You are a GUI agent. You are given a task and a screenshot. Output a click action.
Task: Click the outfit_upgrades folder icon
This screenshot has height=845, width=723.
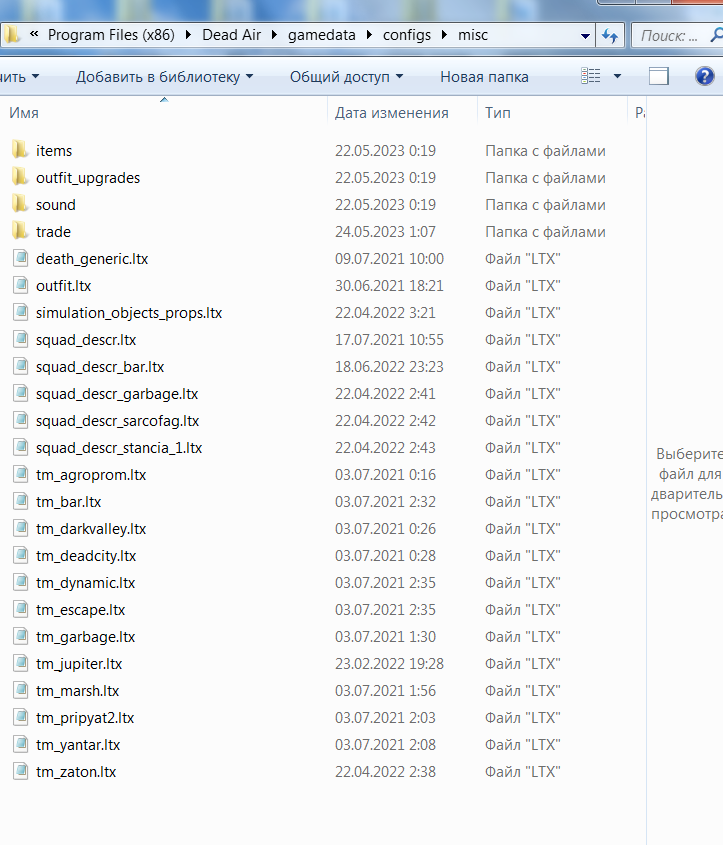click(x=20, y=177)
